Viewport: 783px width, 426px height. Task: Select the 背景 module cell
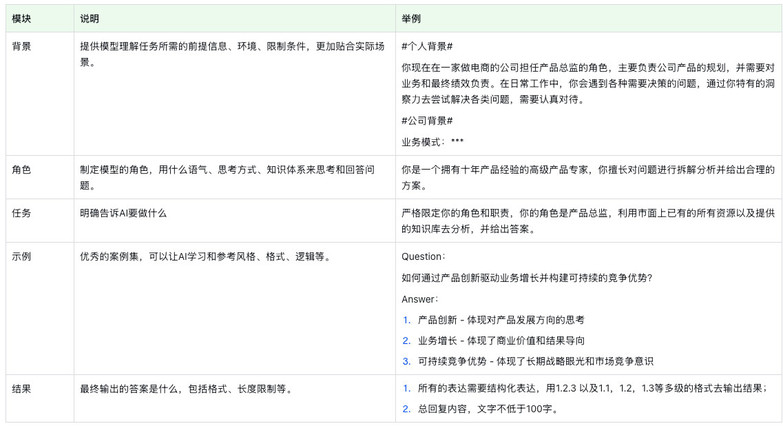(21, 46)
